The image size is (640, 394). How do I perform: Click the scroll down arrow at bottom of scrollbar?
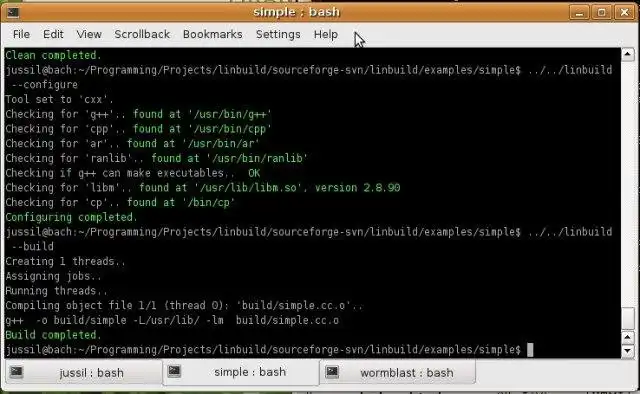coord(628,351)
